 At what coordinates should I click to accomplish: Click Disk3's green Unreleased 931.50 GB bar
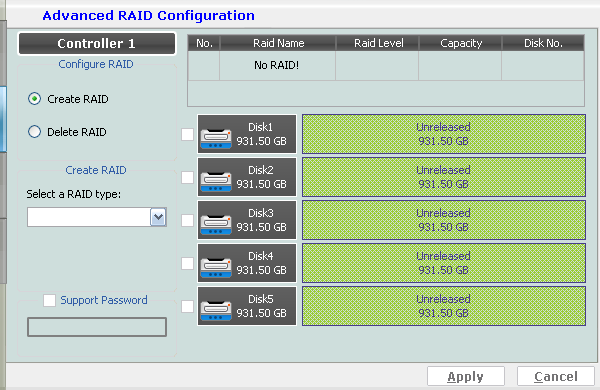click(443, 220)
